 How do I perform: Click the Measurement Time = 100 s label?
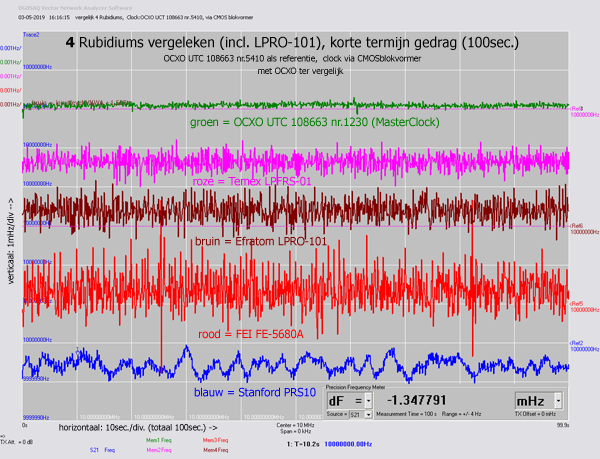click(x=406, y=414)
